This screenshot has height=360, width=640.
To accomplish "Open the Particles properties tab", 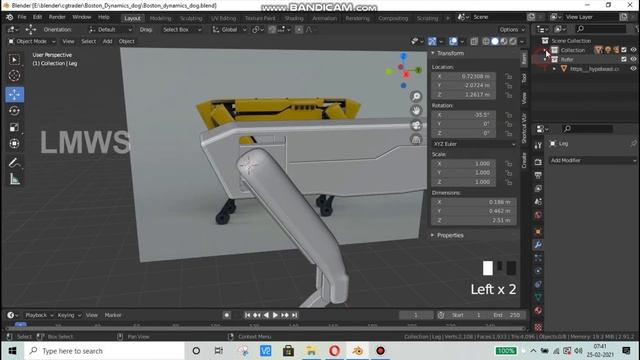I will pyautogui.click(x=538, y=258).
